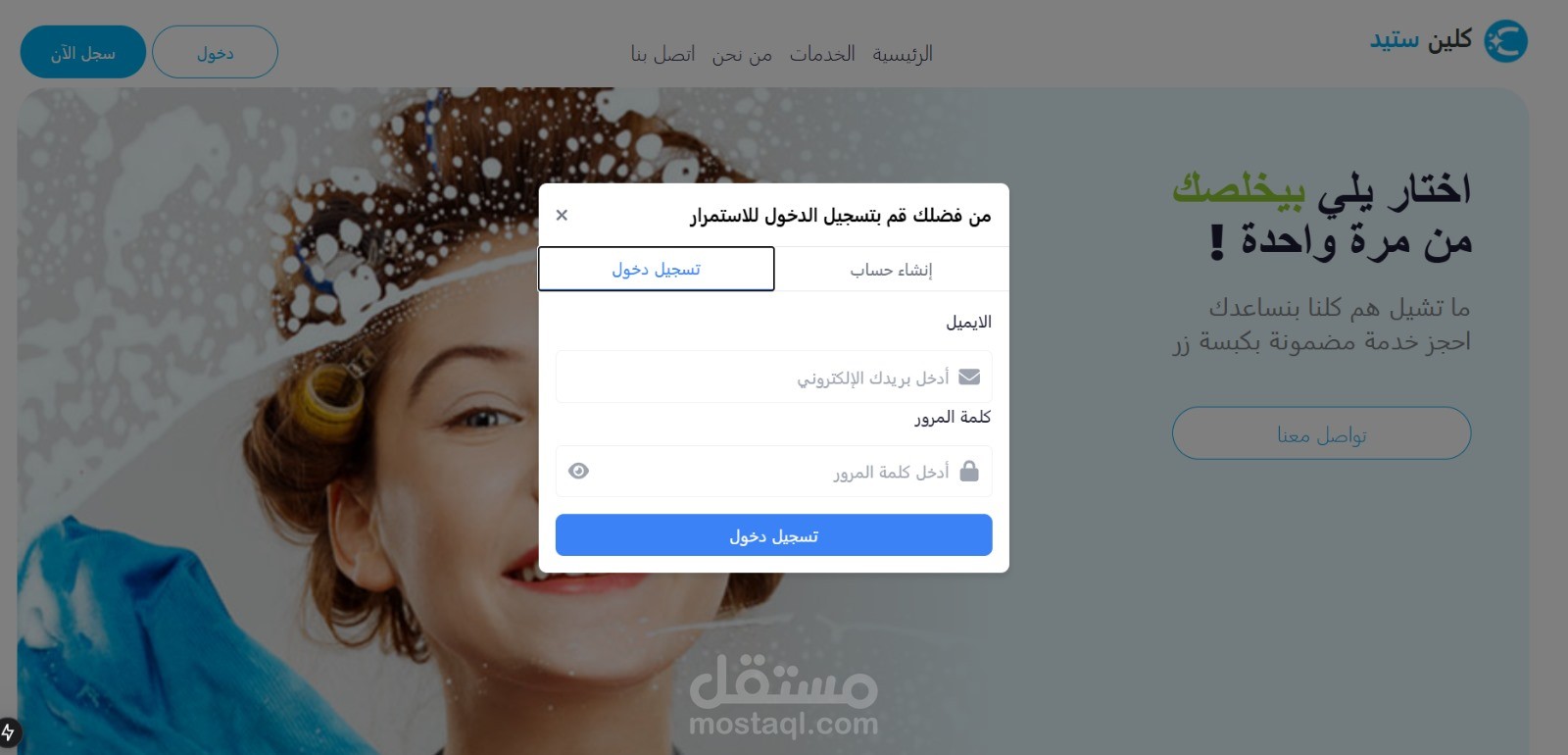1568x755 pixels.
Task: Select the تسجيل دخول tab
Action: point(657,269)
